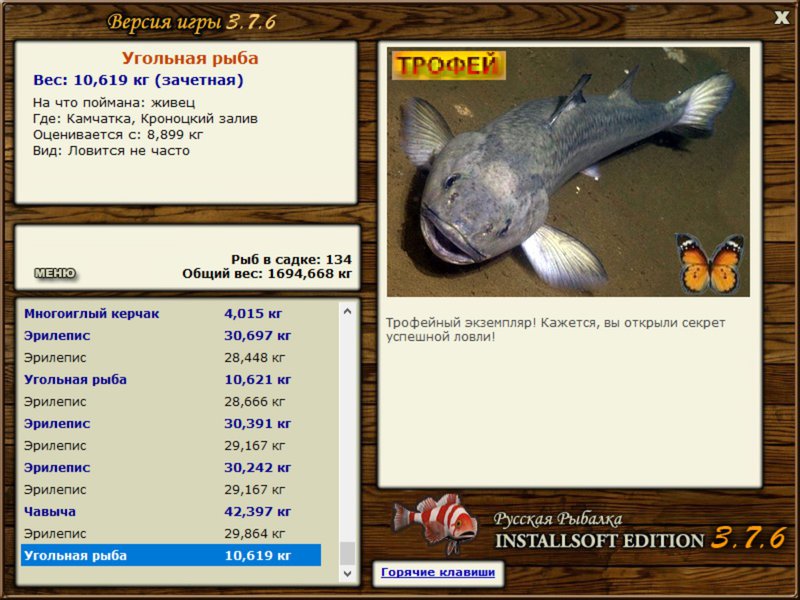This screenshot has width=800, height=600.
Task: Click the butterfly icon on the fish photo
Action: 710,262
